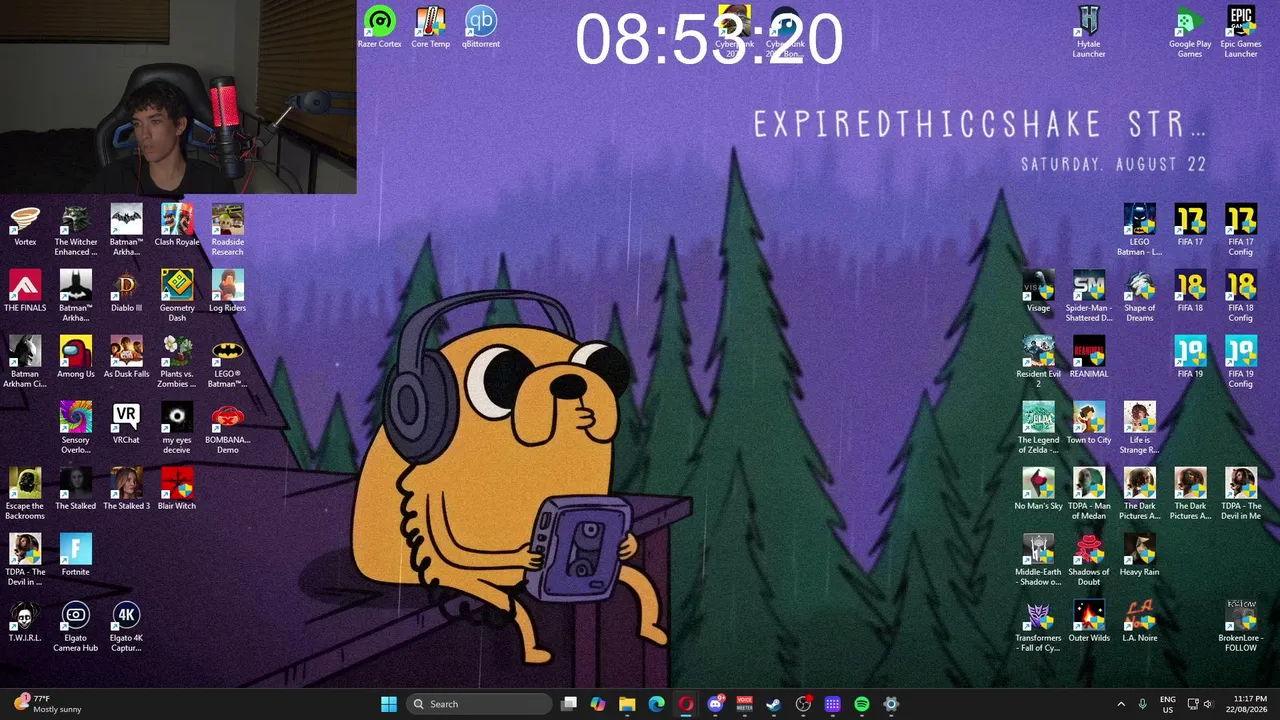Launch The Stalked 3 shortcut

click(127, 489)
